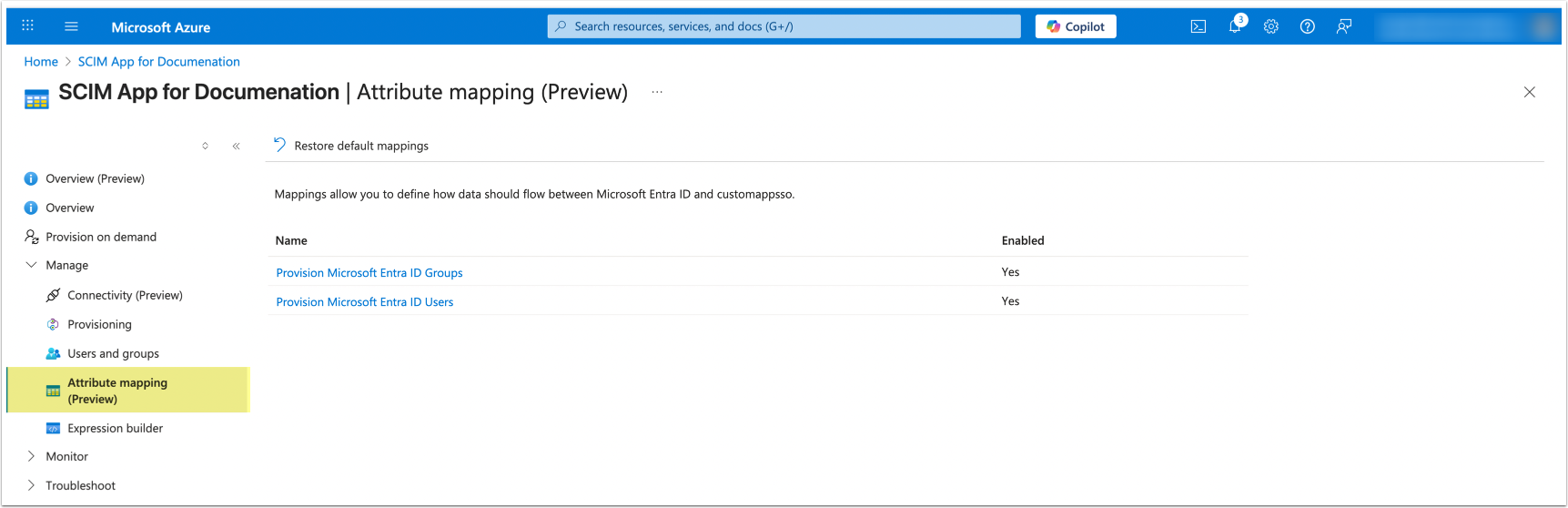This screenshot has height=508, width=1568.
Task: Open the Help question mark icon
Action: 1308,26
